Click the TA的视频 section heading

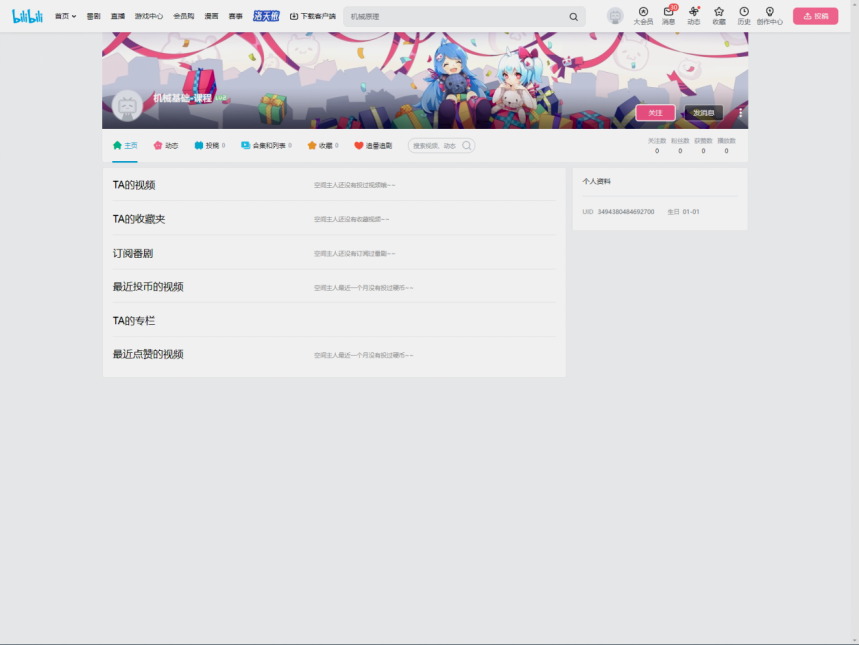[x=134, y=185]
